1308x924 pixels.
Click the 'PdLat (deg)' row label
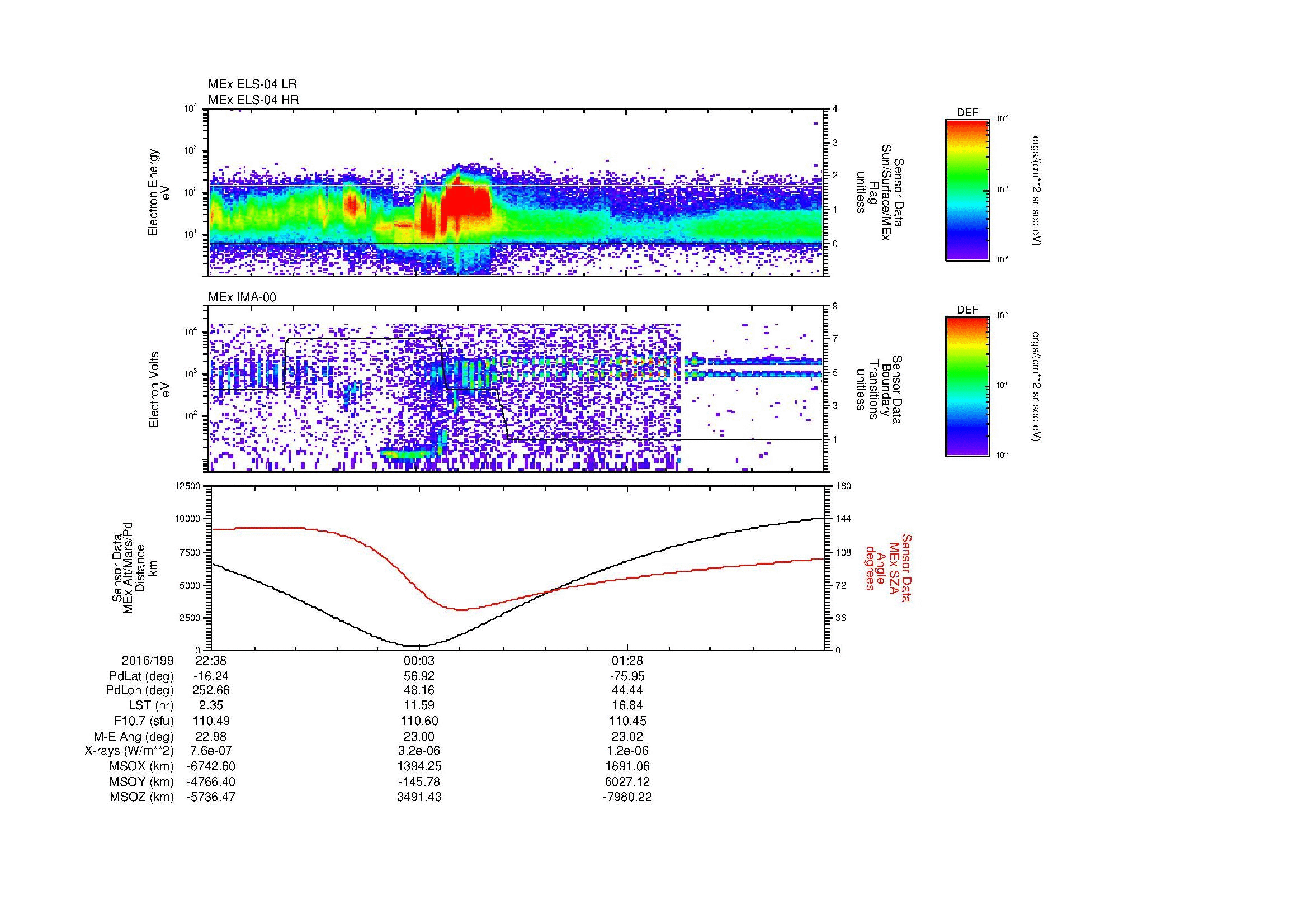point(141,676)
